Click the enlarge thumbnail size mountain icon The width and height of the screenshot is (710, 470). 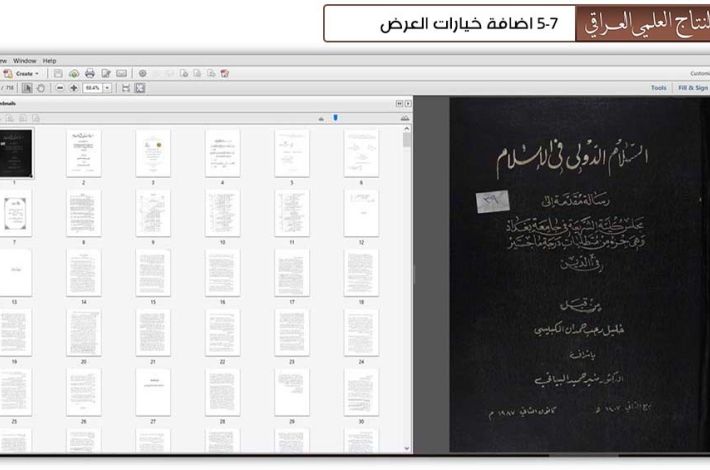405,118
